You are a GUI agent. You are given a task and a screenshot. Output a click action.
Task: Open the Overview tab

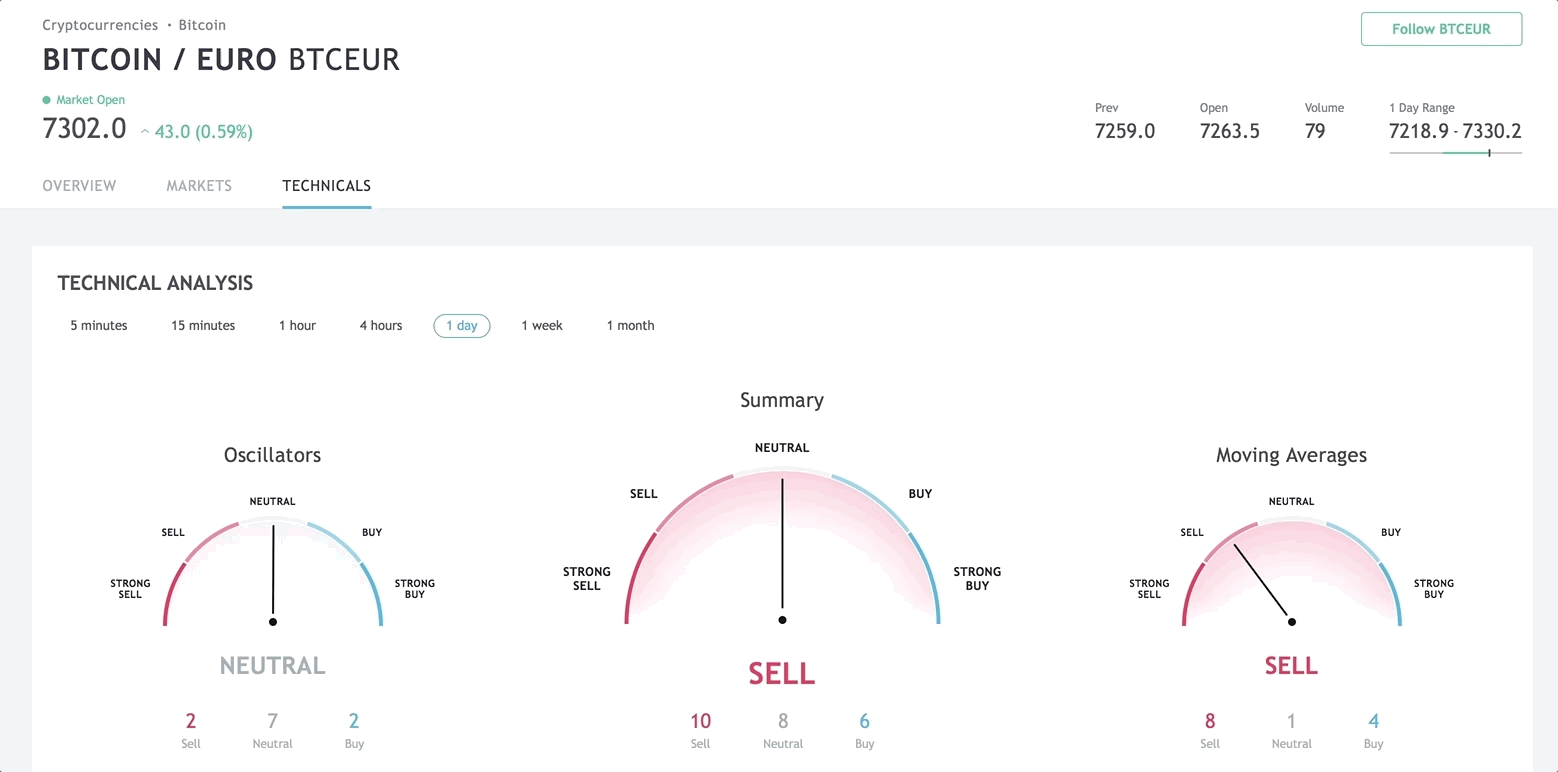(x=79, y=186)
